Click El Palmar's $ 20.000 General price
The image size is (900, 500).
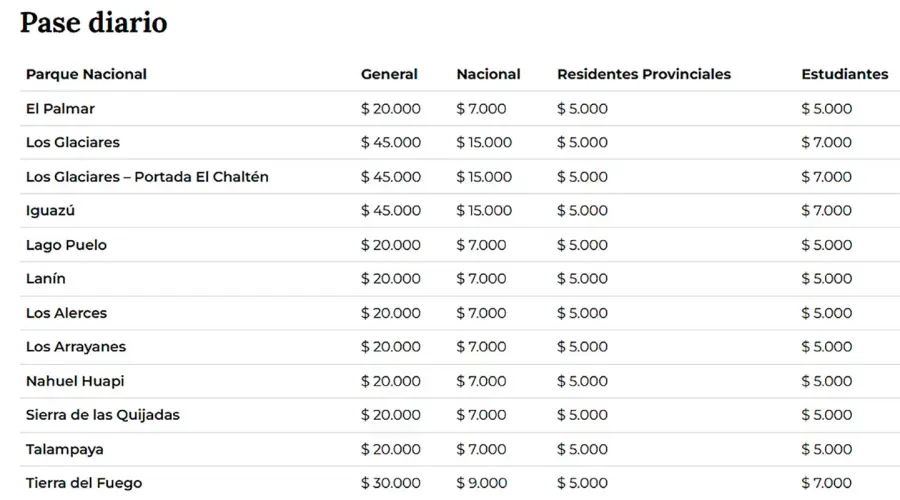(390, 108)
